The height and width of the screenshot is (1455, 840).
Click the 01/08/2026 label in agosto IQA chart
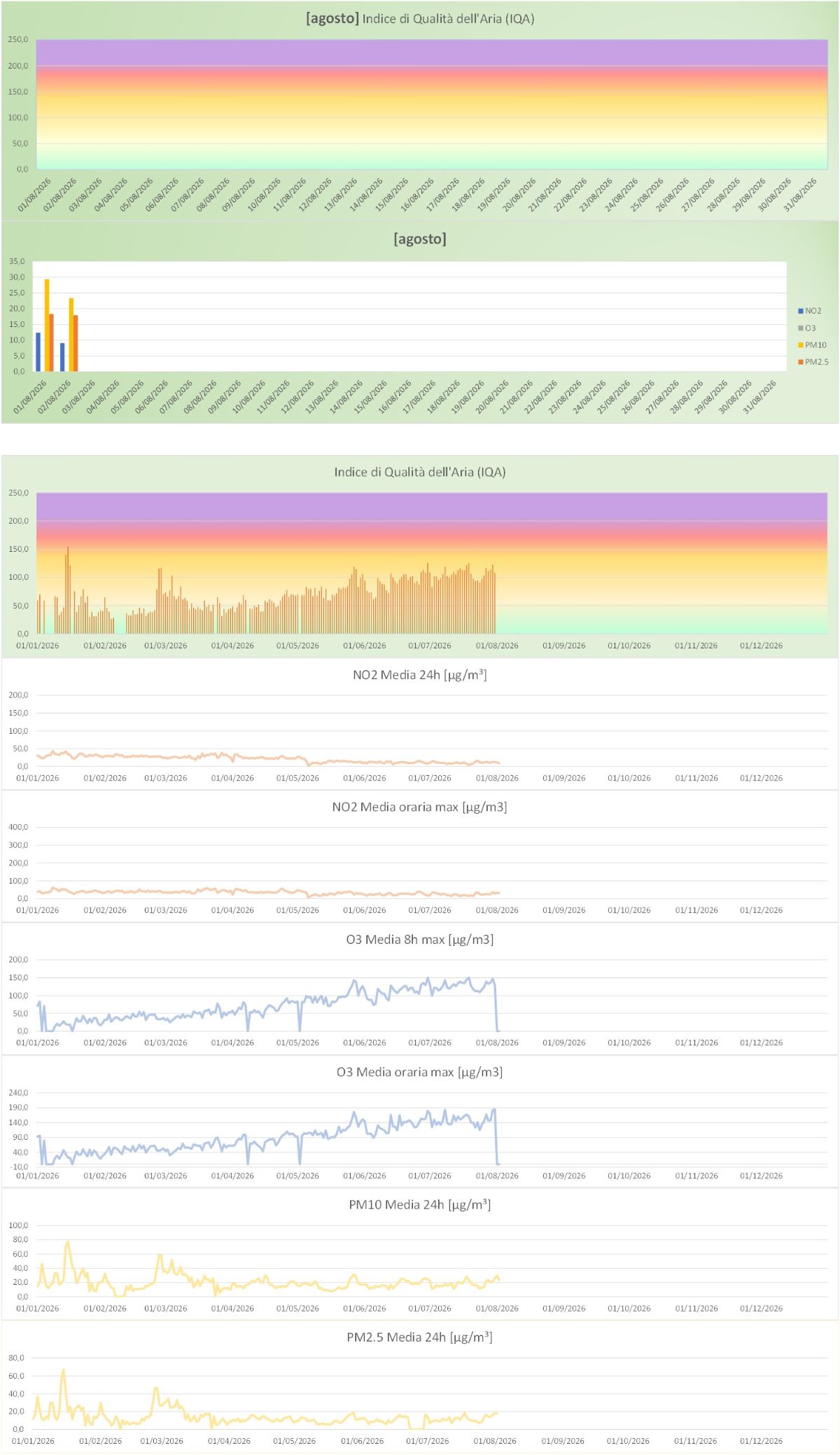pos(35,195)
